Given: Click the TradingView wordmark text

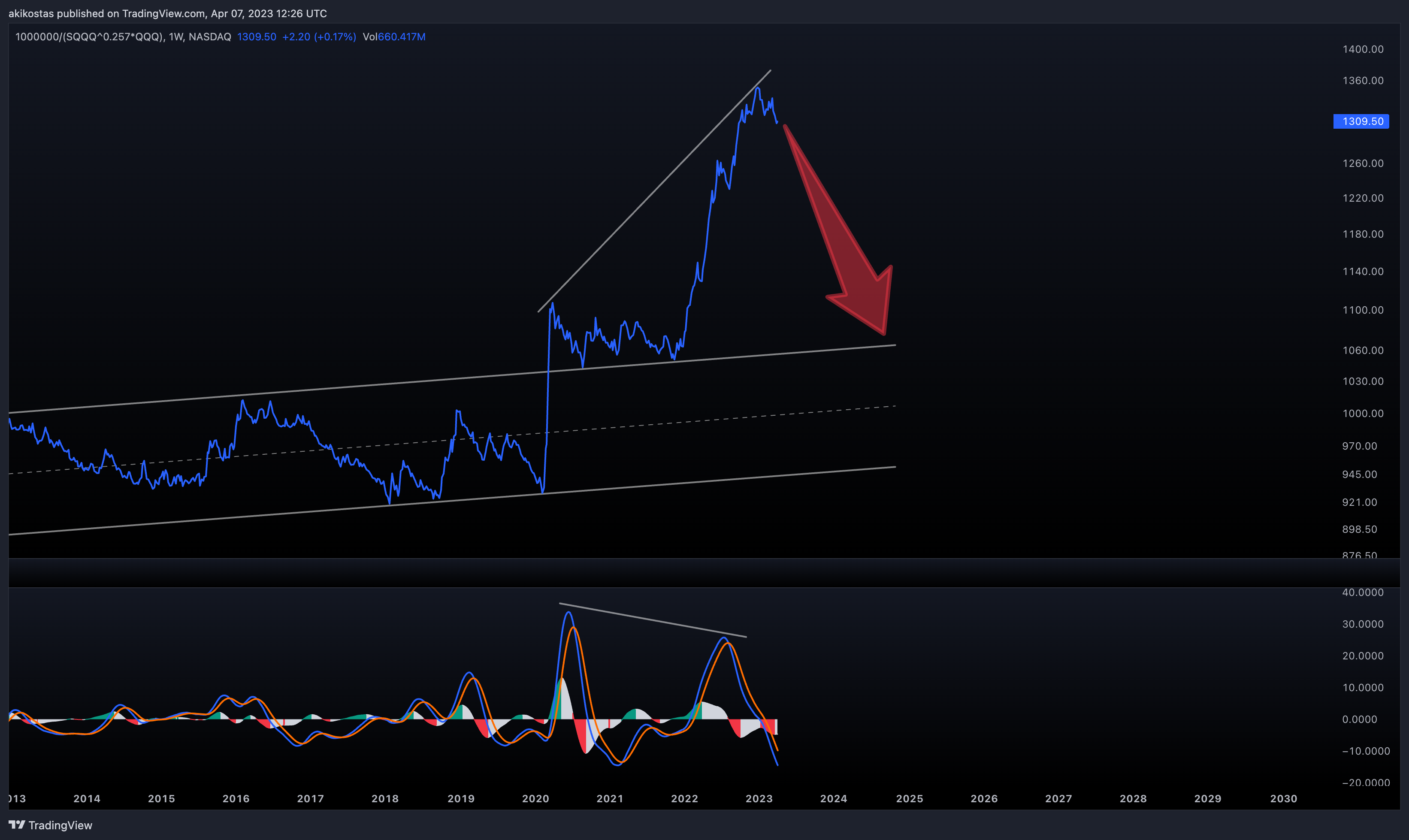Looking at the screenshot, I should pos(60,825).
